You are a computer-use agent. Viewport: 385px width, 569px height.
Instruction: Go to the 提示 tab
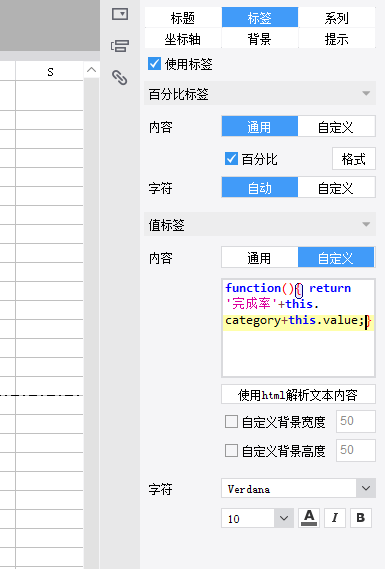point(337,38)
